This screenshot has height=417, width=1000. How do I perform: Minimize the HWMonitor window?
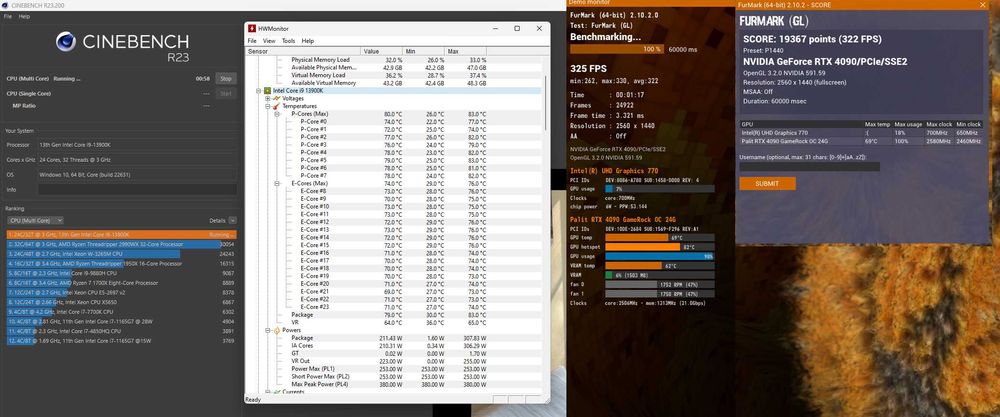(495, 29)
